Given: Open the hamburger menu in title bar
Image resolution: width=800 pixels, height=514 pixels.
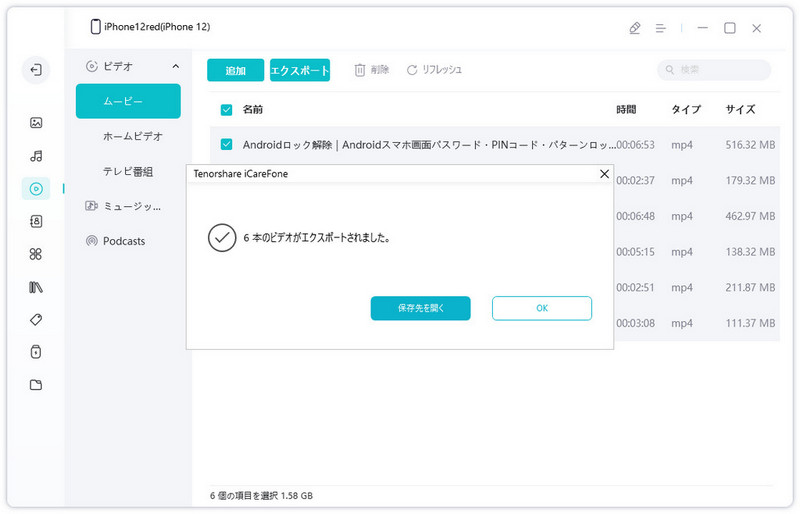Looking at the screenshot, I should pos(660,28).
